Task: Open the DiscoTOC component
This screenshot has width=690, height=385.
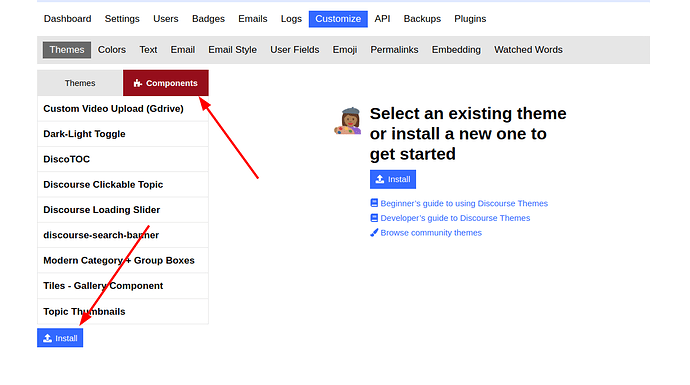Action: coord(123,159)
